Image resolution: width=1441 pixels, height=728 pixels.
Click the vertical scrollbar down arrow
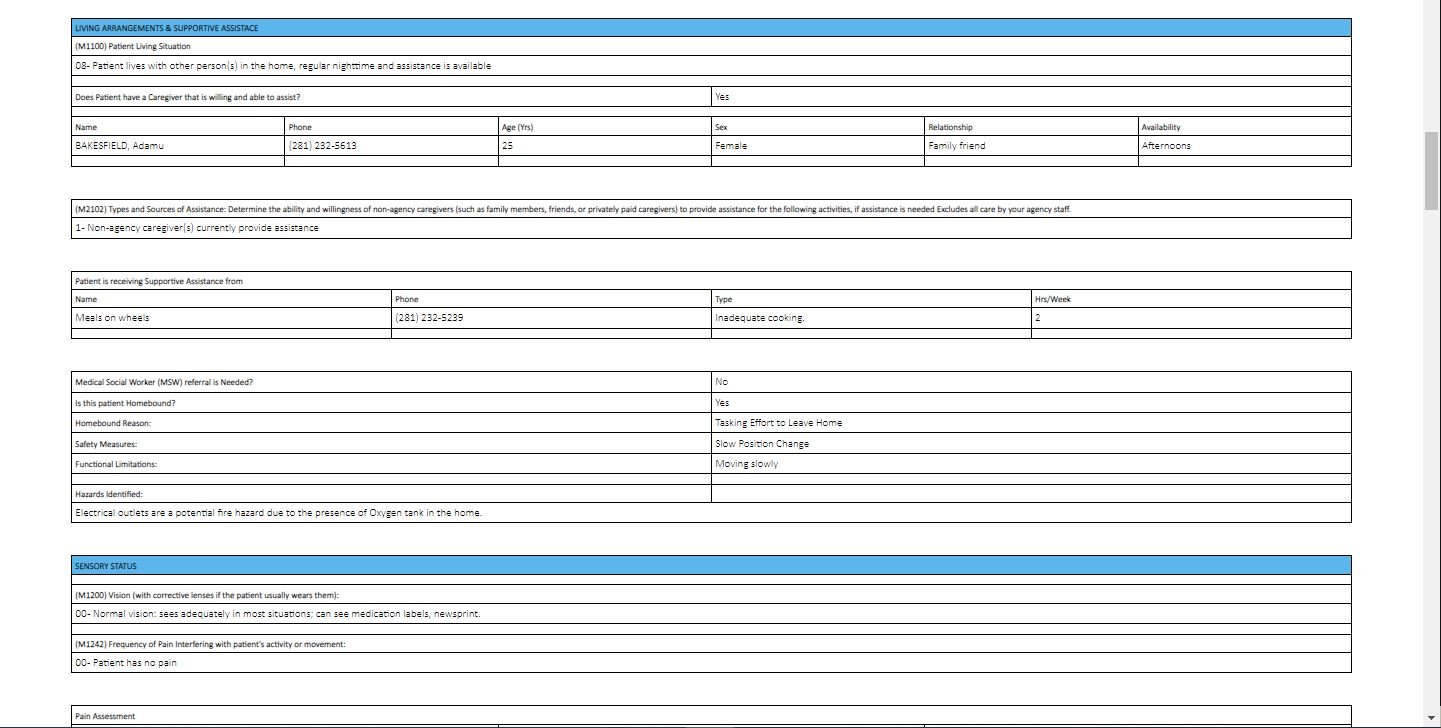(x=1431, y=718)
